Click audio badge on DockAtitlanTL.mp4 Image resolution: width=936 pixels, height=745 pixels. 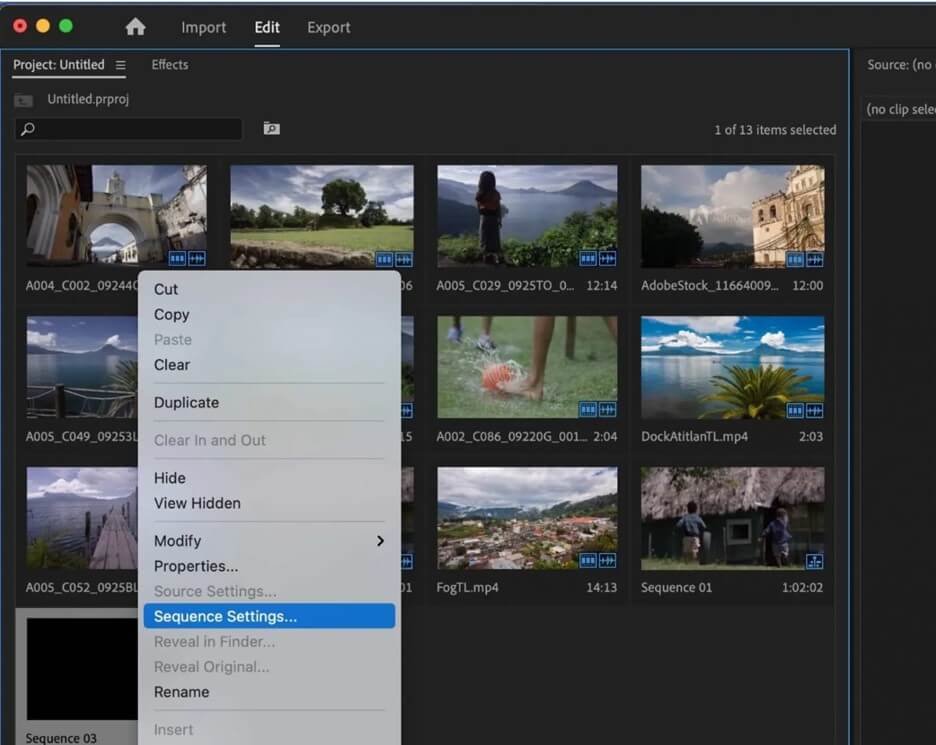[x=815, y=411]
